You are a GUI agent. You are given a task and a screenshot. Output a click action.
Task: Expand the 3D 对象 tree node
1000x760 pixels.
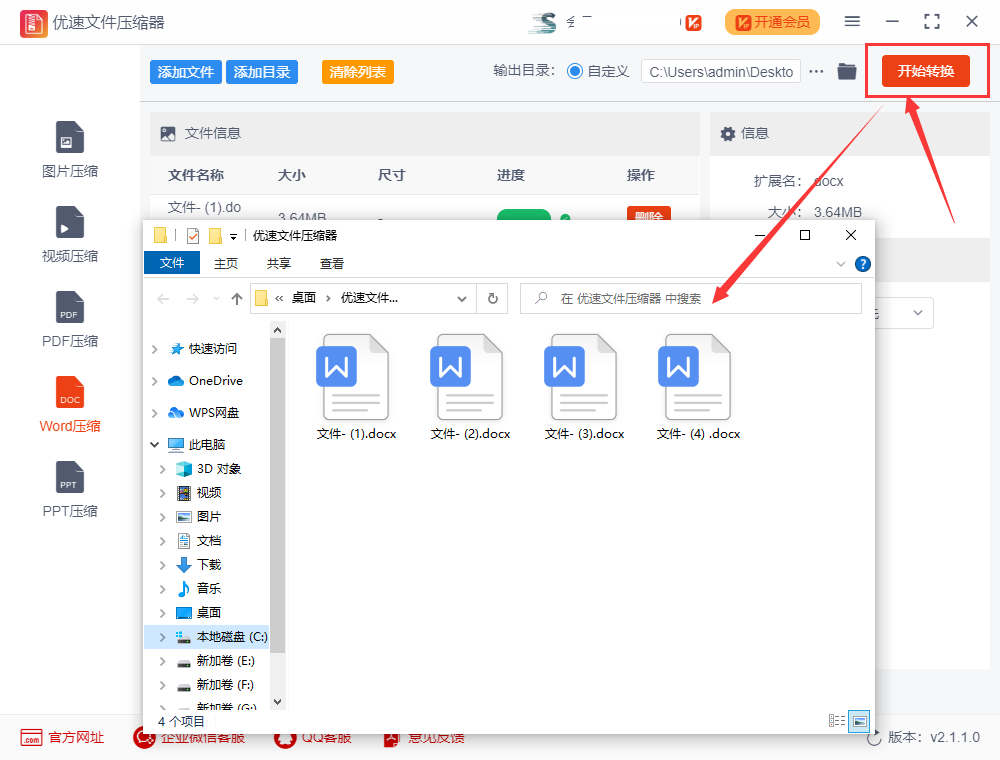162,469
